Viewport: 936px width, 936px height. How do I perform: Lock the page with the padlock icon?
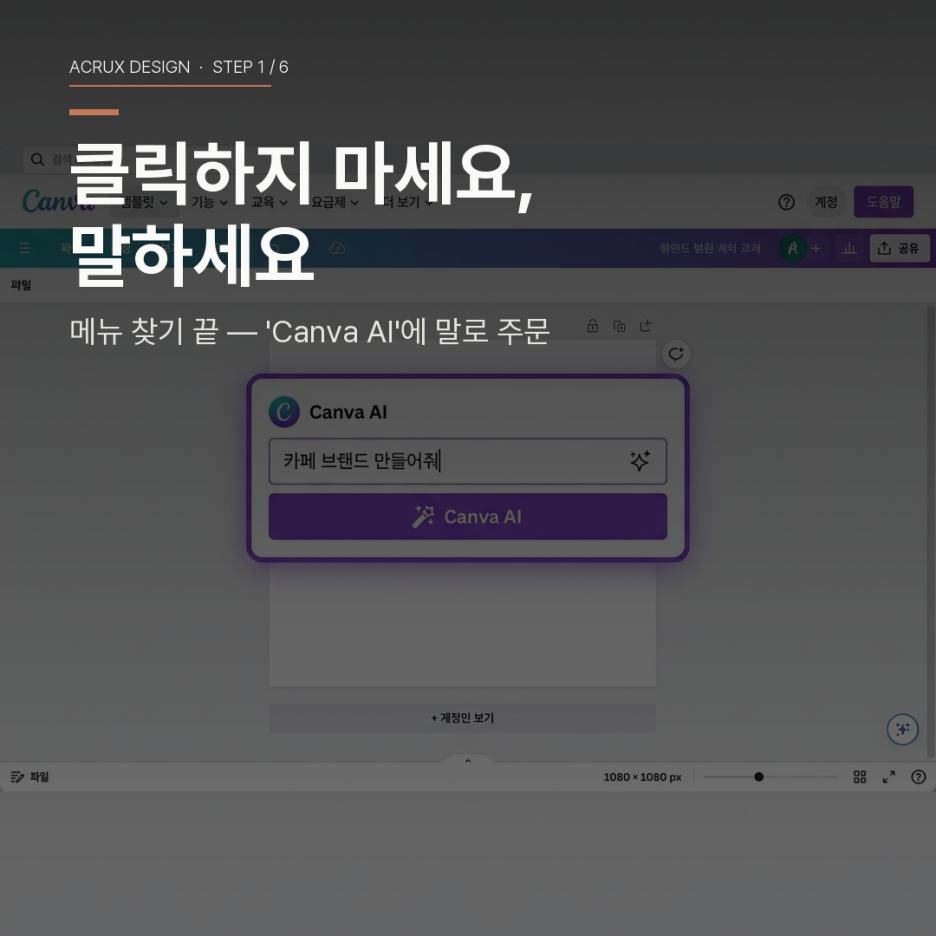tap(592, 326)
